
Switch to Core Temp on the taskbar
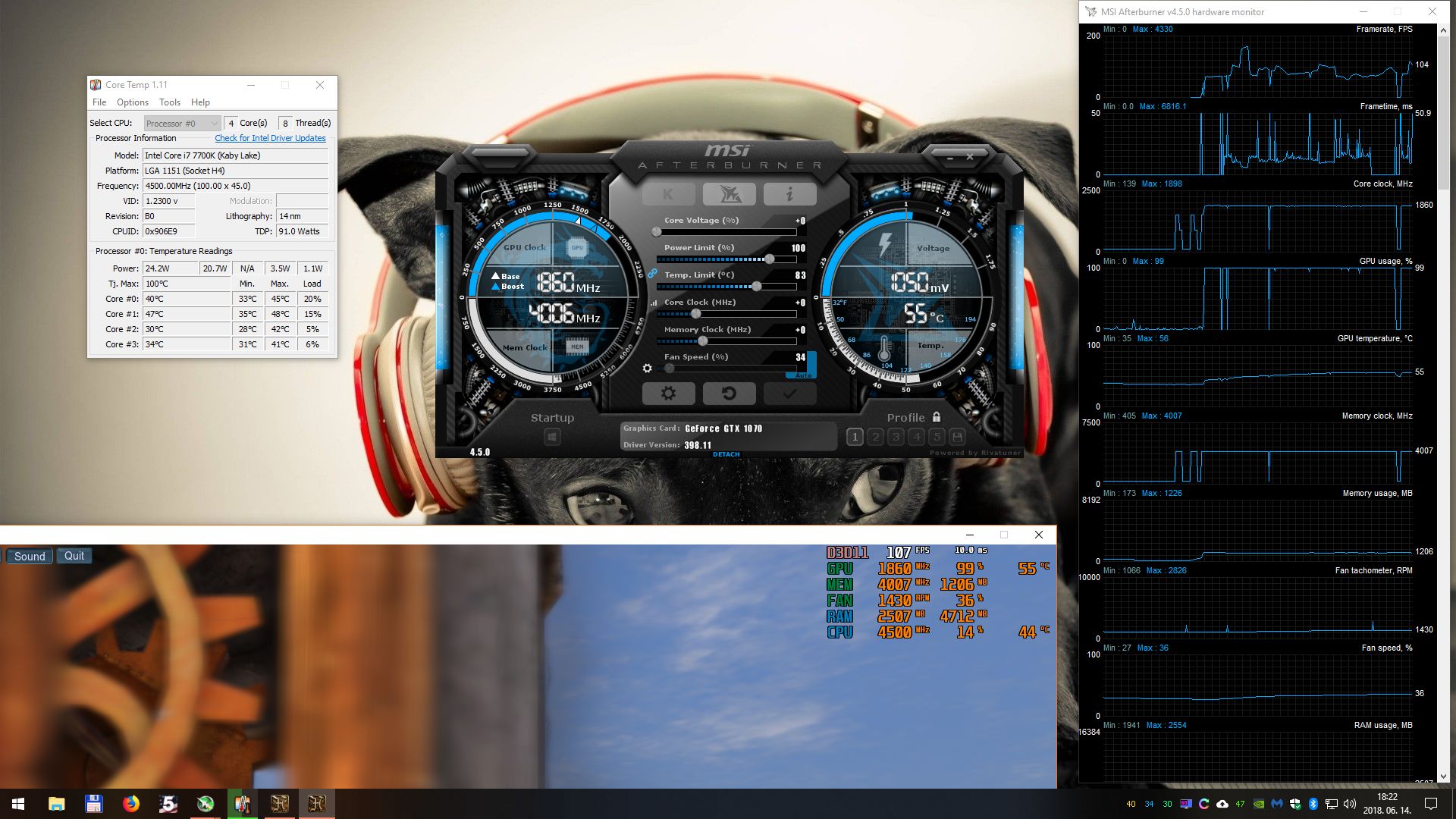(242, 804)
